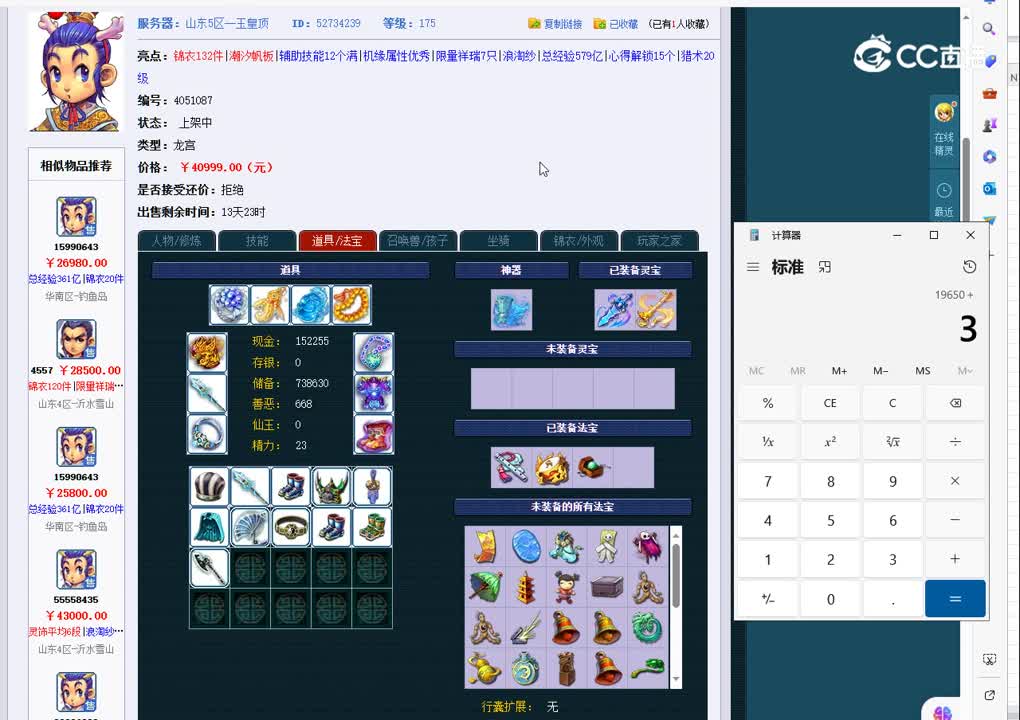1020x720 pixels.
Task: Click the Calculator plus/minus sign key
Action: point(768,598)
